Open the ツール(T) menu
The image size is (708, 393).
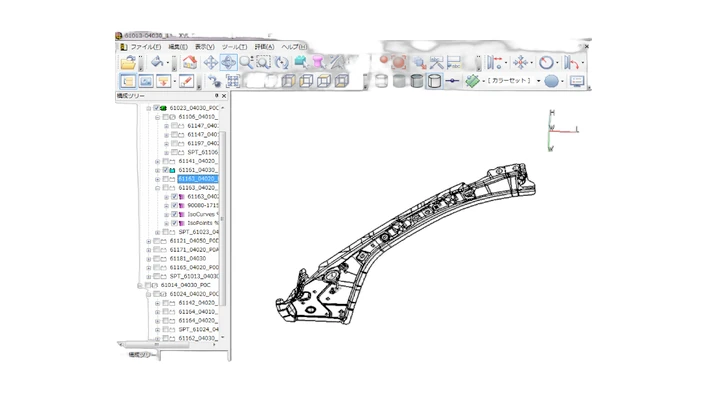(234, 47)
